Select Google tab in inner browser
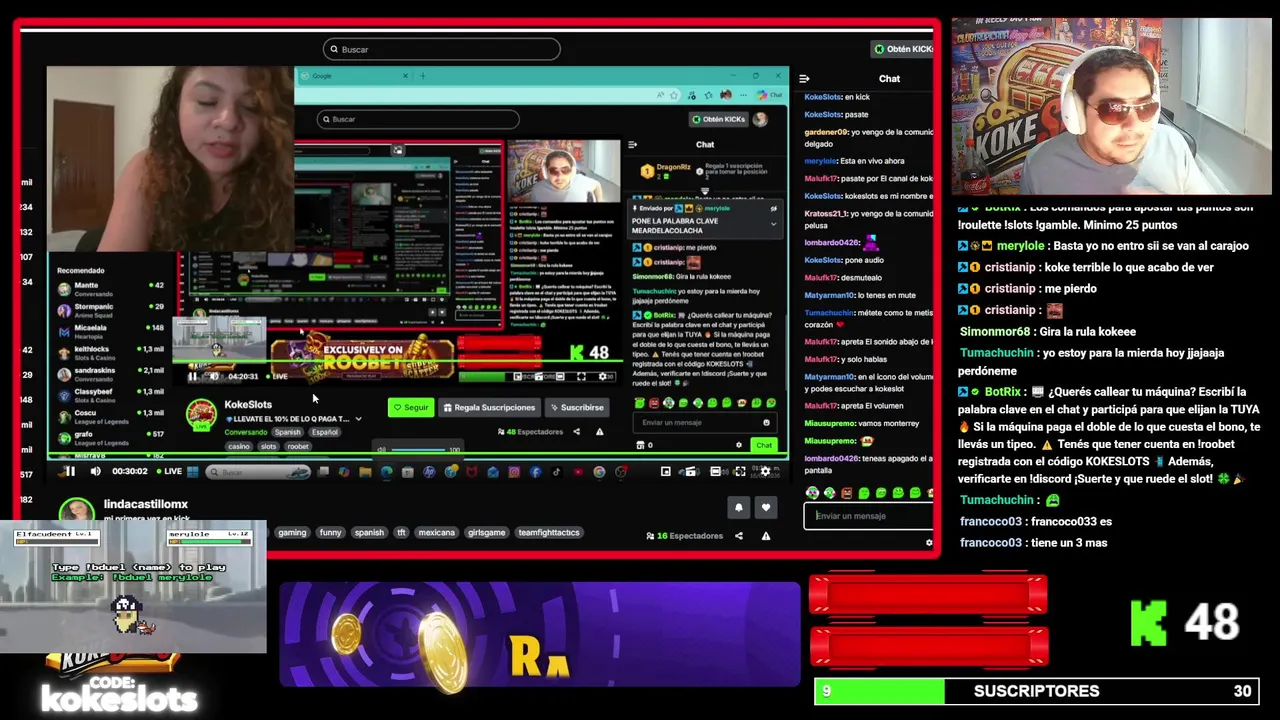Viewport: 1280px width, 720px height. (x=355, y=76)
